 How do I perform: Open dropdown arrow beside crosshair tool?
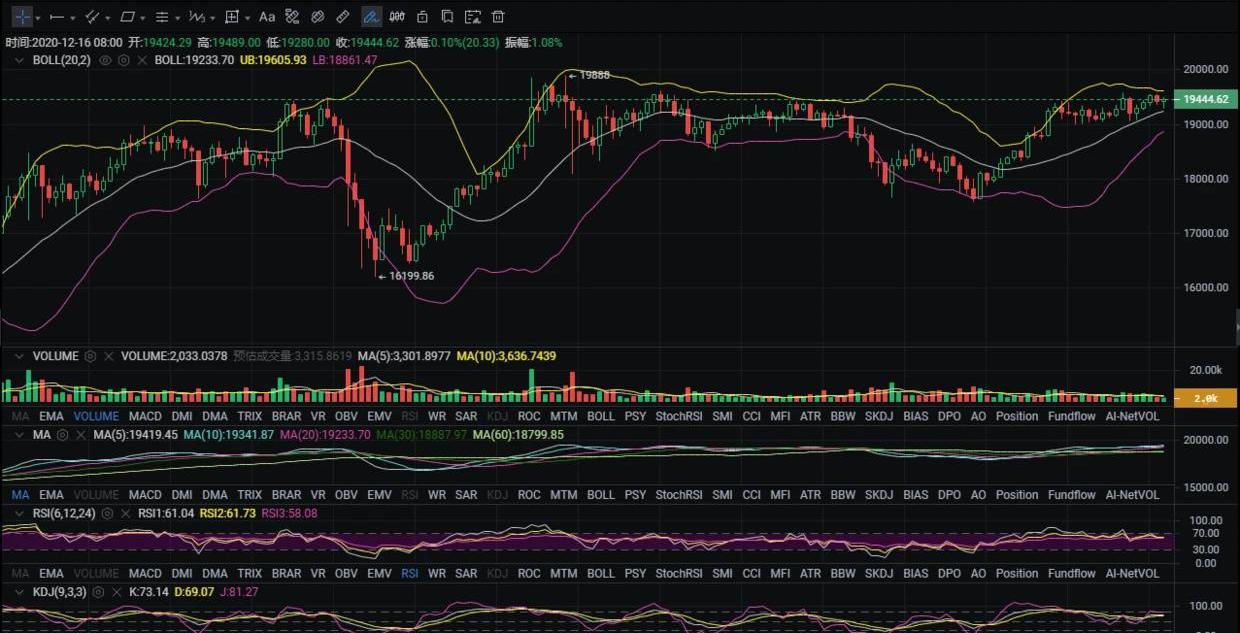pyautogui.click(x=38, y=18)
